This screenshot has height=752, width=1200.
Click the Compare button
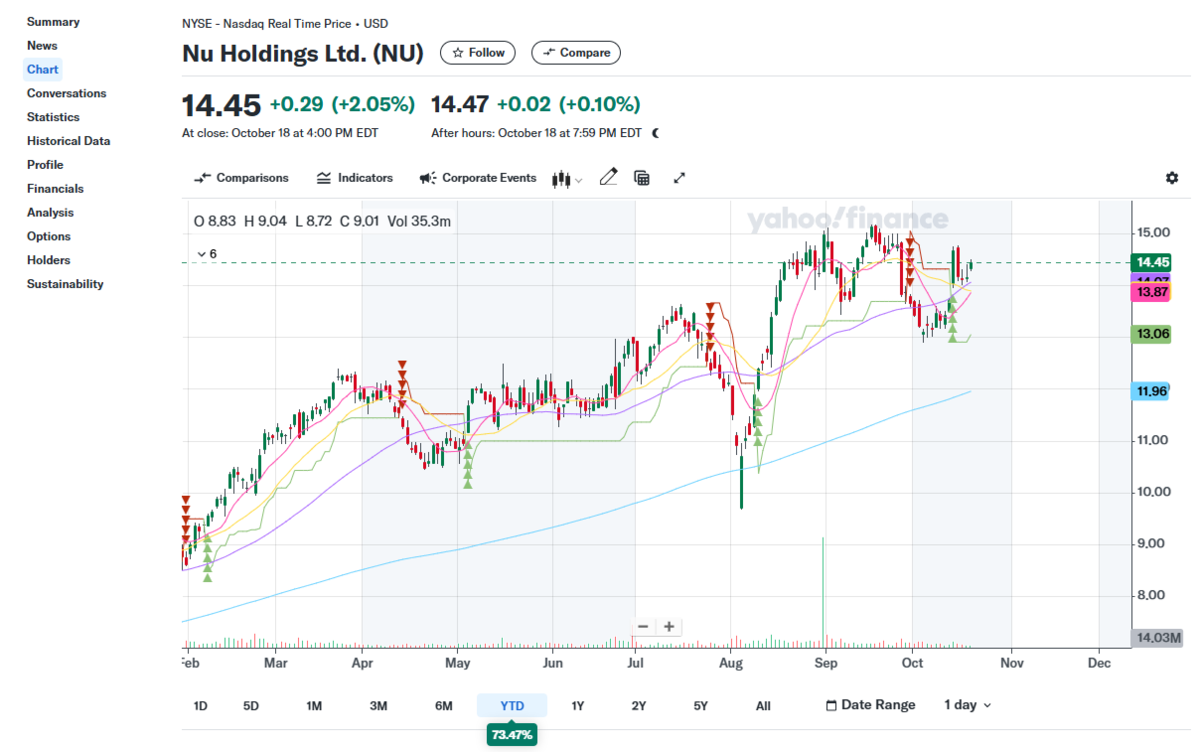[x=576, y=53]
